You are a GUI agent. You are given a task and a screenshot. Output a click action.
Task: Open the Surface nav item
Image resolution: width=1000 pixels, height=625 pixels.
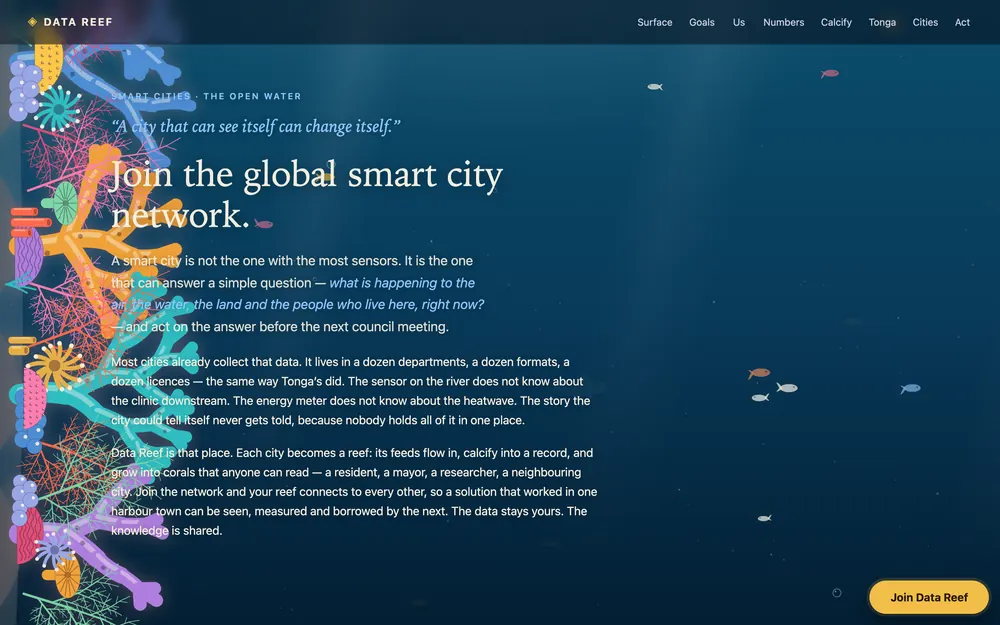click(654, 22)
